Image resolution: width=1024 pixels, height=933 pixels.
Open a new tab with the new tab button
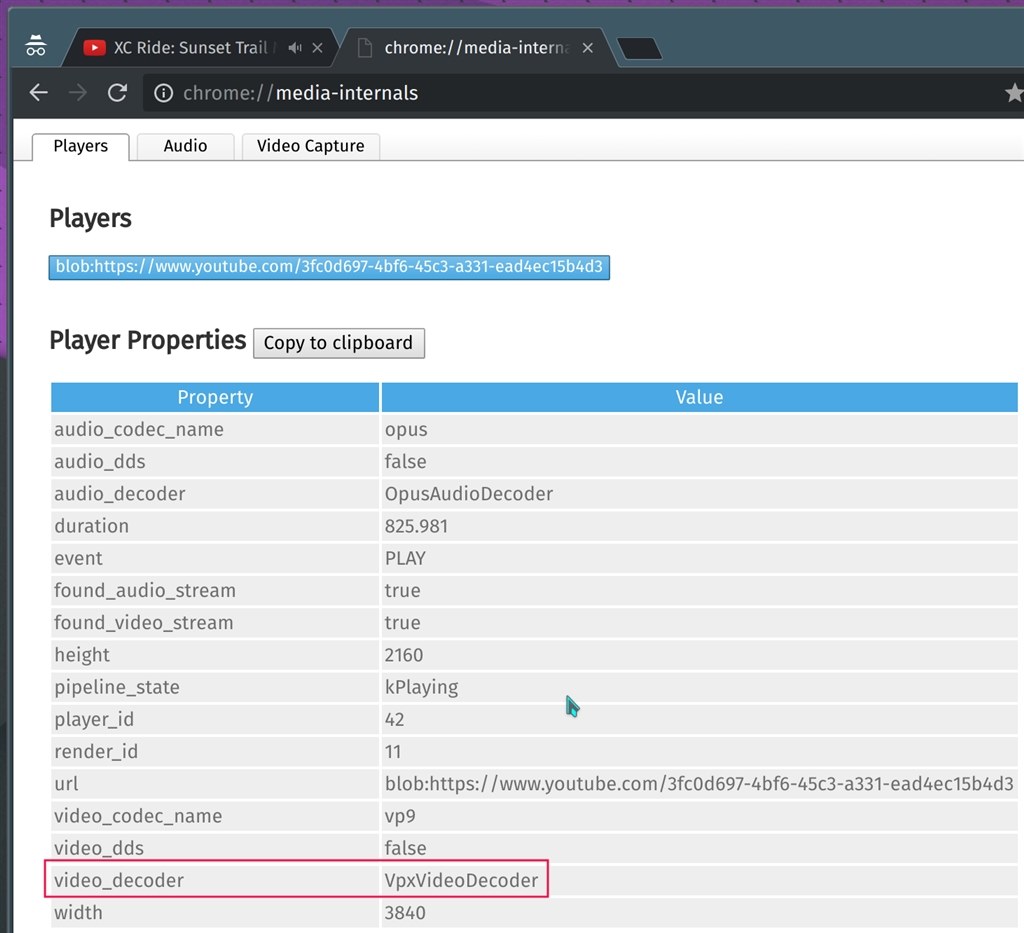638,48
